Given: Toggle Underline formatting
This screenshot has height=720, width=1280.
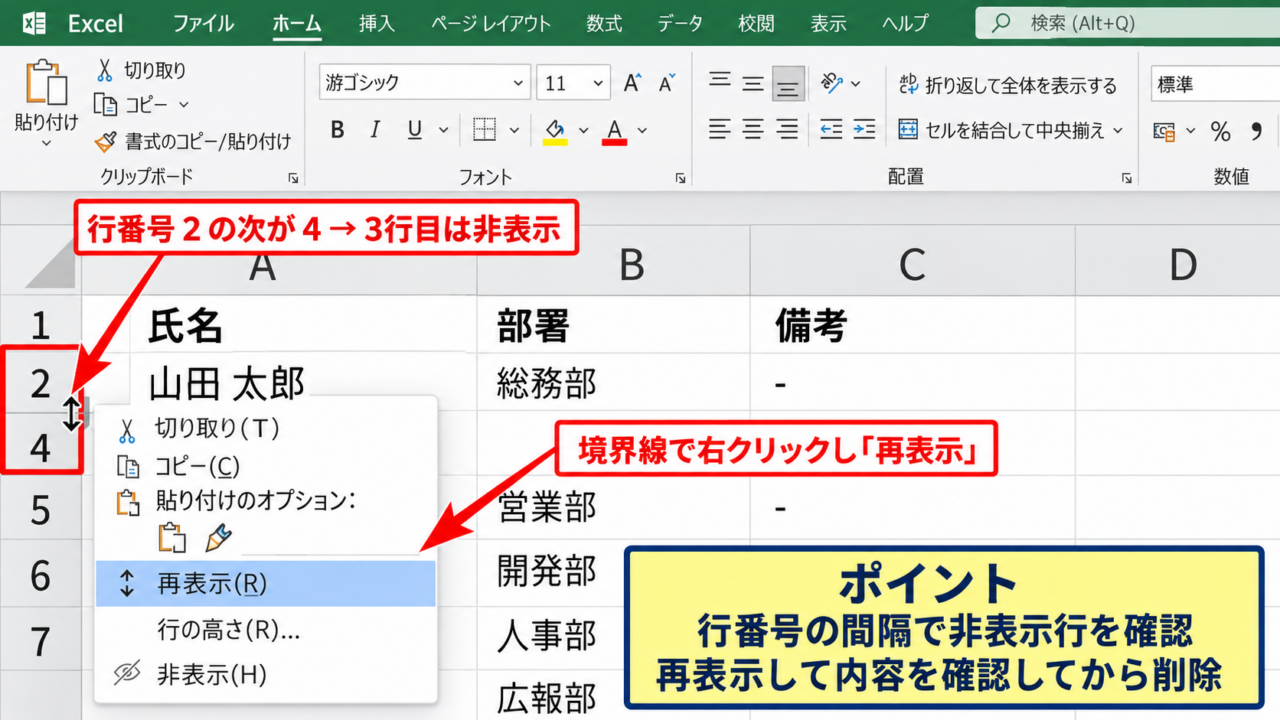Looking at the screenshot, I should [x=415, y=130].
